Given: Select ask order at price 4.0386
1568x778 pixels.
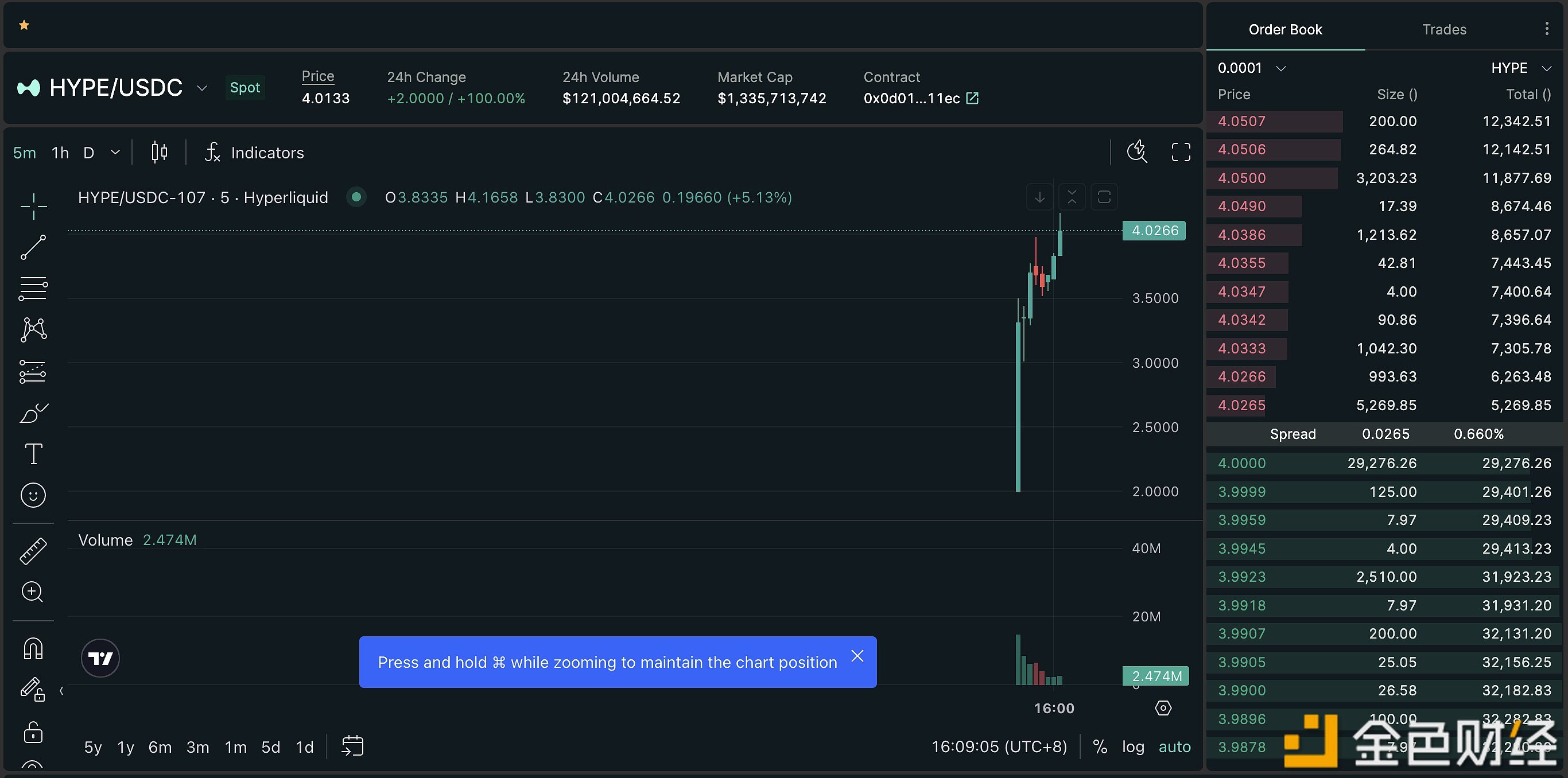Looking at the screenshot, I should click(1384, 235).
